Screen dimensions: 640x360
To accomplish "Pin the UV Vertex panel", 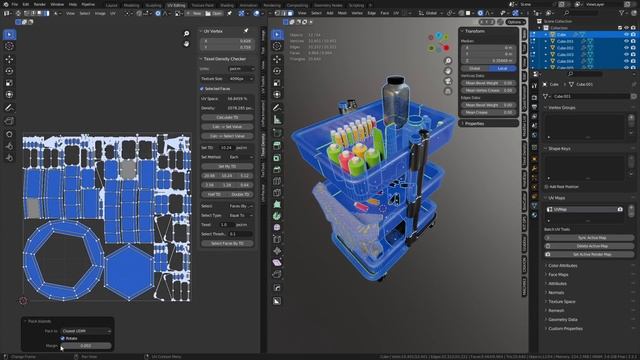I will (x=246, y=31).
